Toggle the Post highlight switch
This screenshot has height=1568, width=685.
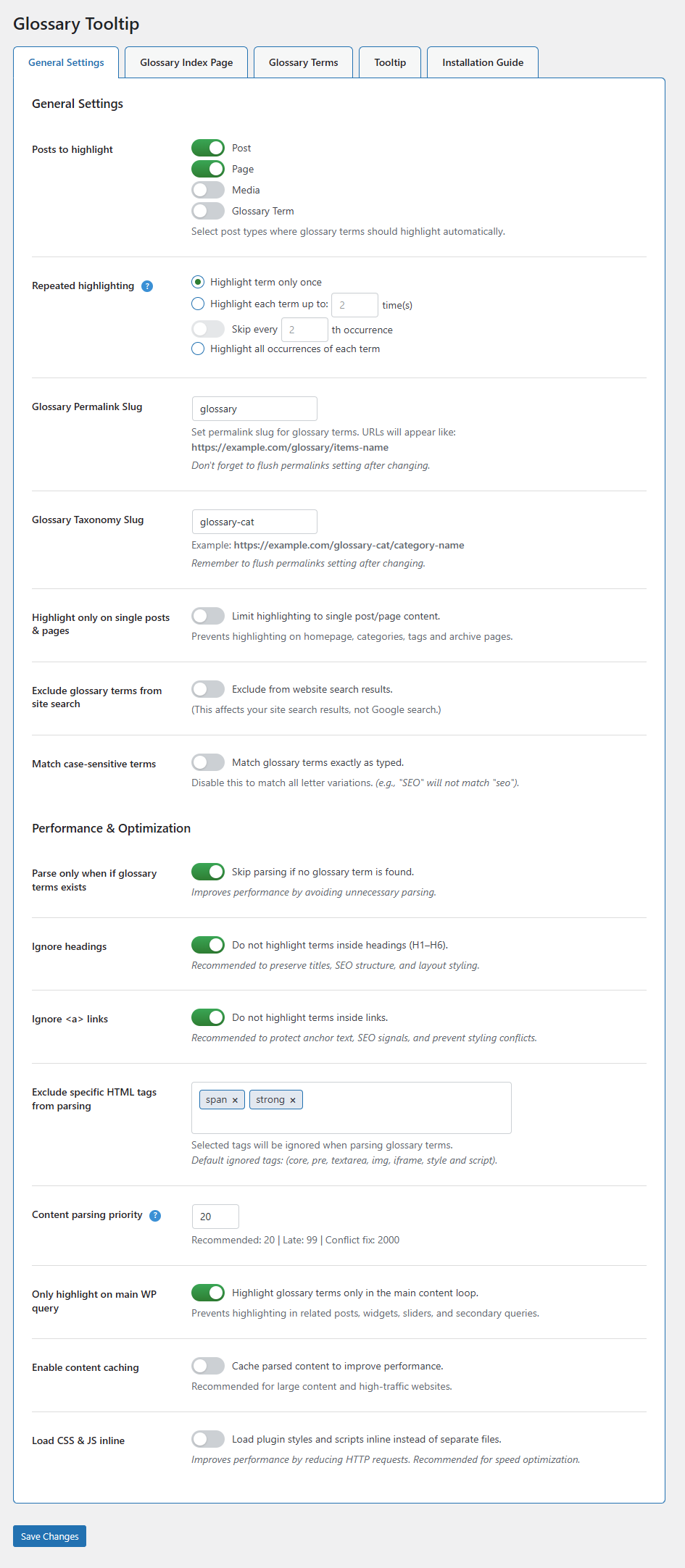208,148
